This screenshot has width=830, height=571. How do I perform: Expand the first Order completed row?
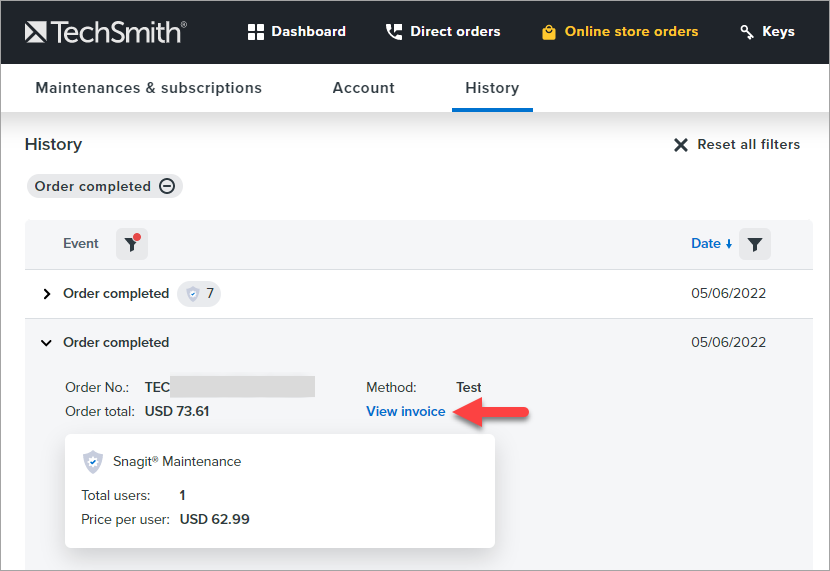(46, 294)
